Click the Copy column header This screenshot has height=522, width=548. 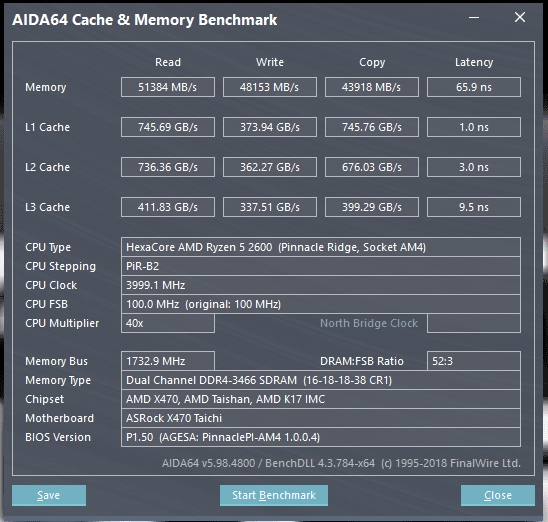pos(372,63)
